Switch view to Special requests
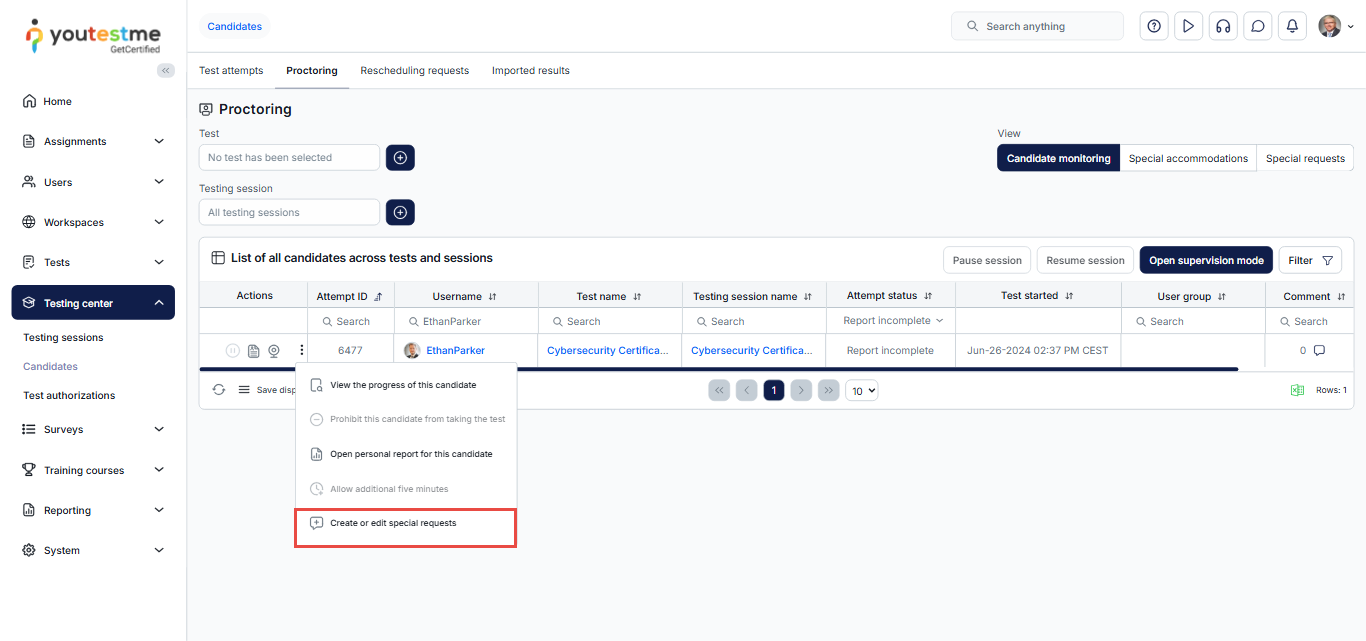 coord(1304,158)
